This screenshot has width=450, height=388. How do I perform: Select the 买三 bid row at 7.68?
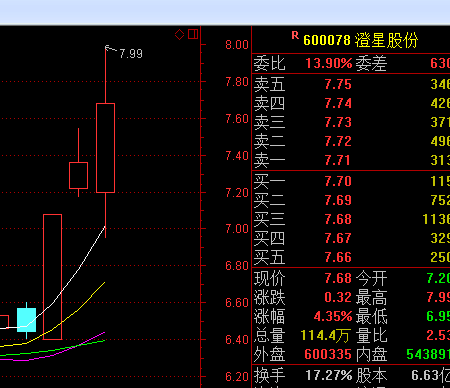click(351, 219)
